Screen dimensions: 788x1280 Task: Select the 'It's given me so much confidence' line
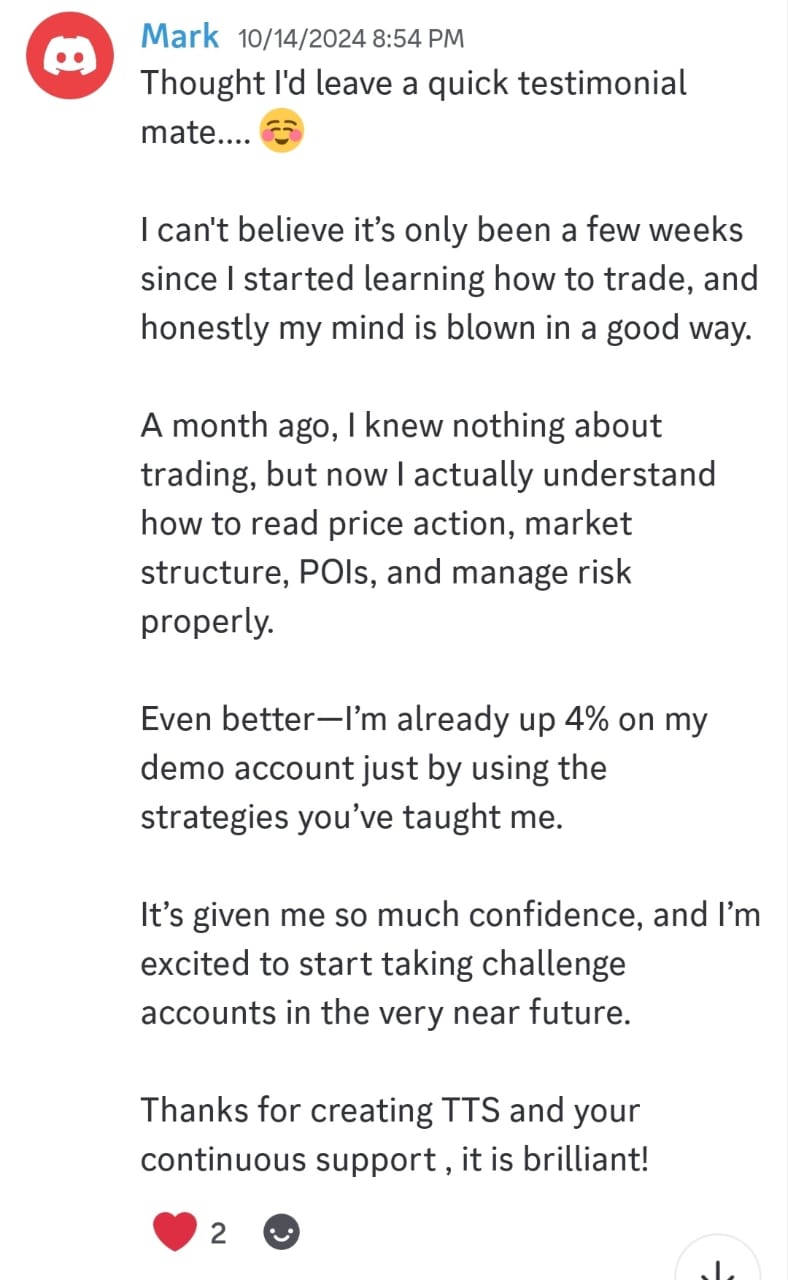[x=450, y=916]
